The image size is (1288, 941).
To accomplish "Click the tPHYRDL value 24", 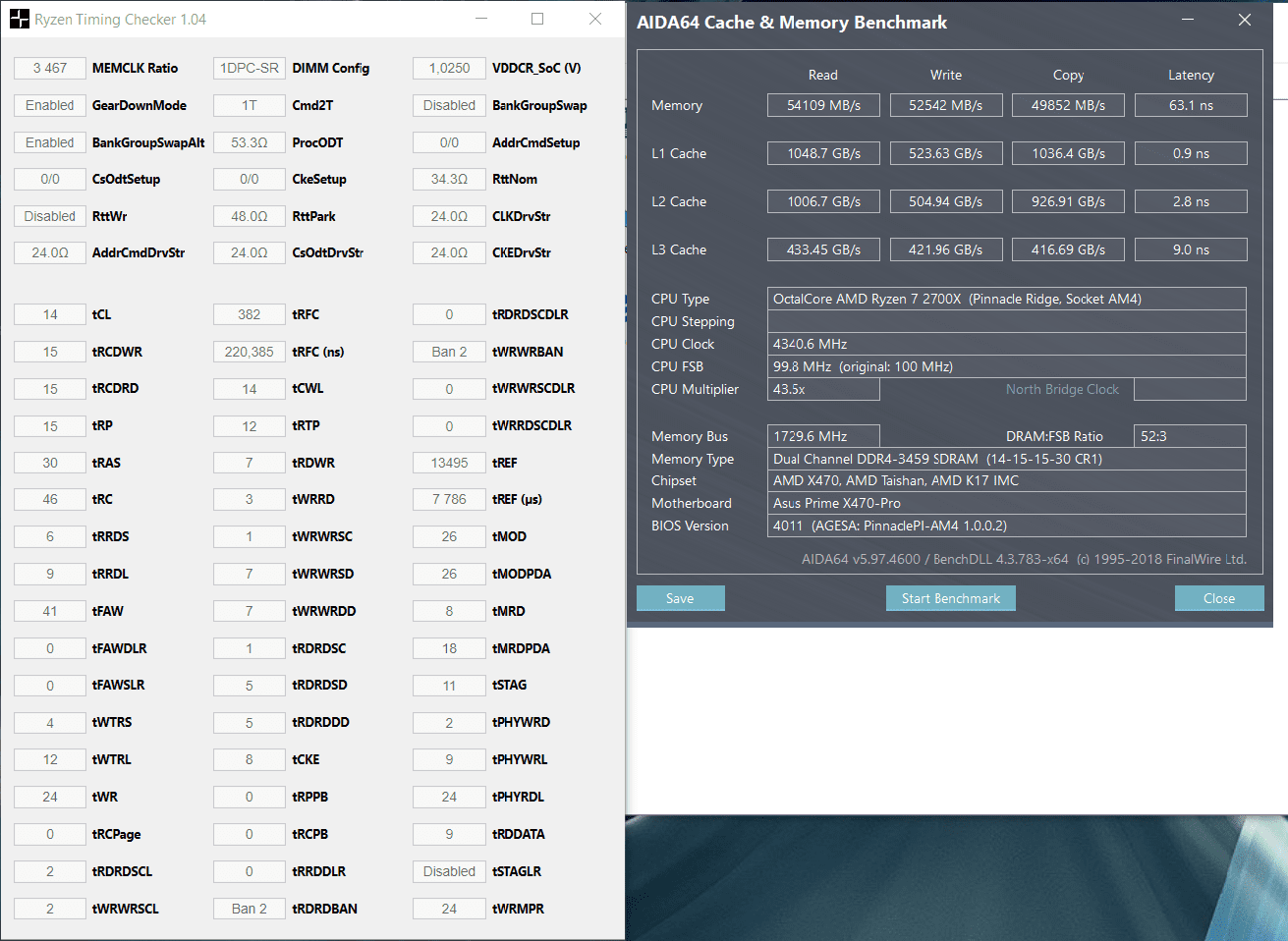I will click(449, 797).
